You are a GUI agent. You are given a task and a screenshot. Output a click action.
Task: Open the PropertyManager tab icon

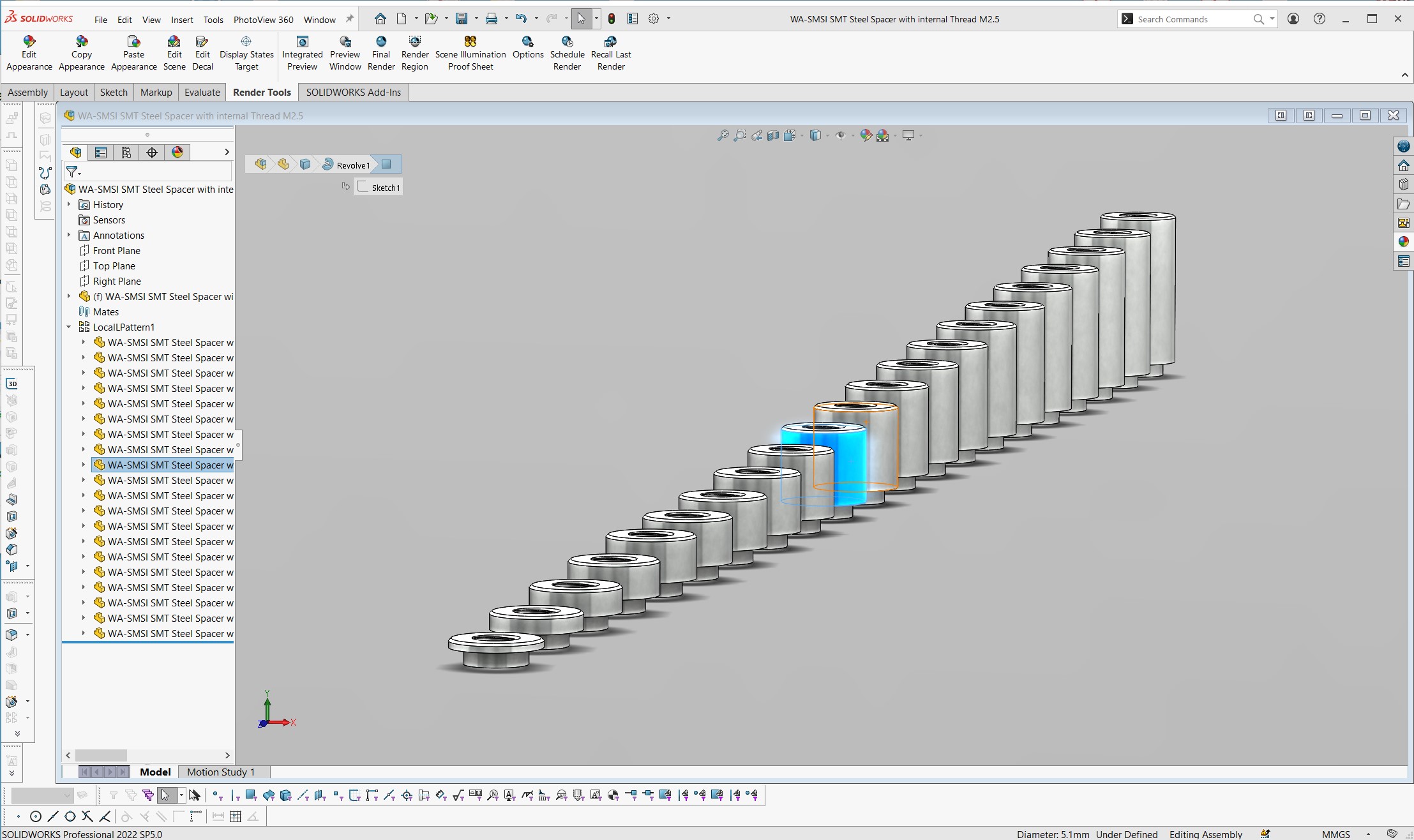click(x=101, y=152)
